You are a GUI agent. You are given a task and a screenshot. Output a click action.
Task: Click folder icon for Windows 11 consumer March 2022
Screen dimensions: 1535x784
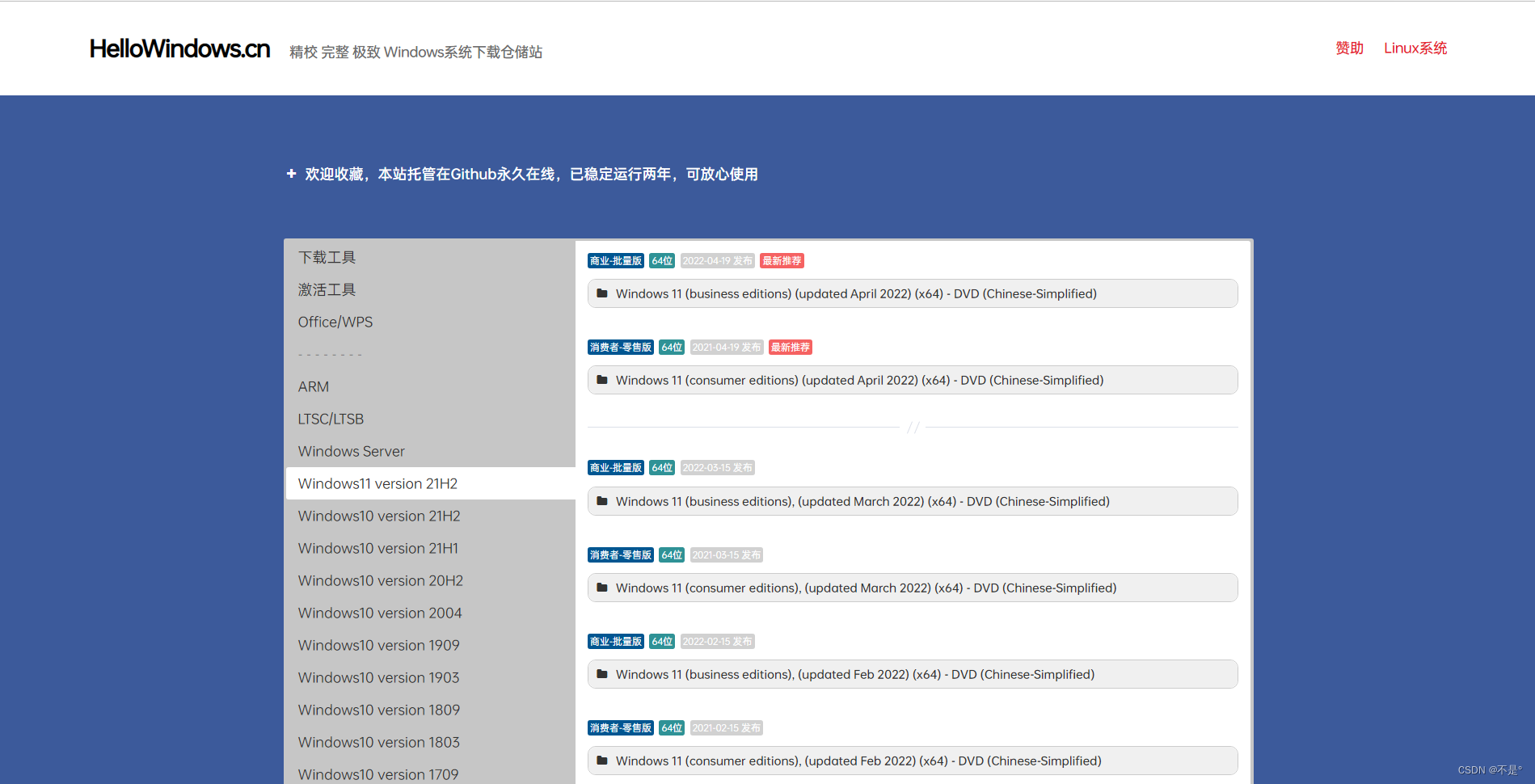pyautogui.click(x=602, y=588)
